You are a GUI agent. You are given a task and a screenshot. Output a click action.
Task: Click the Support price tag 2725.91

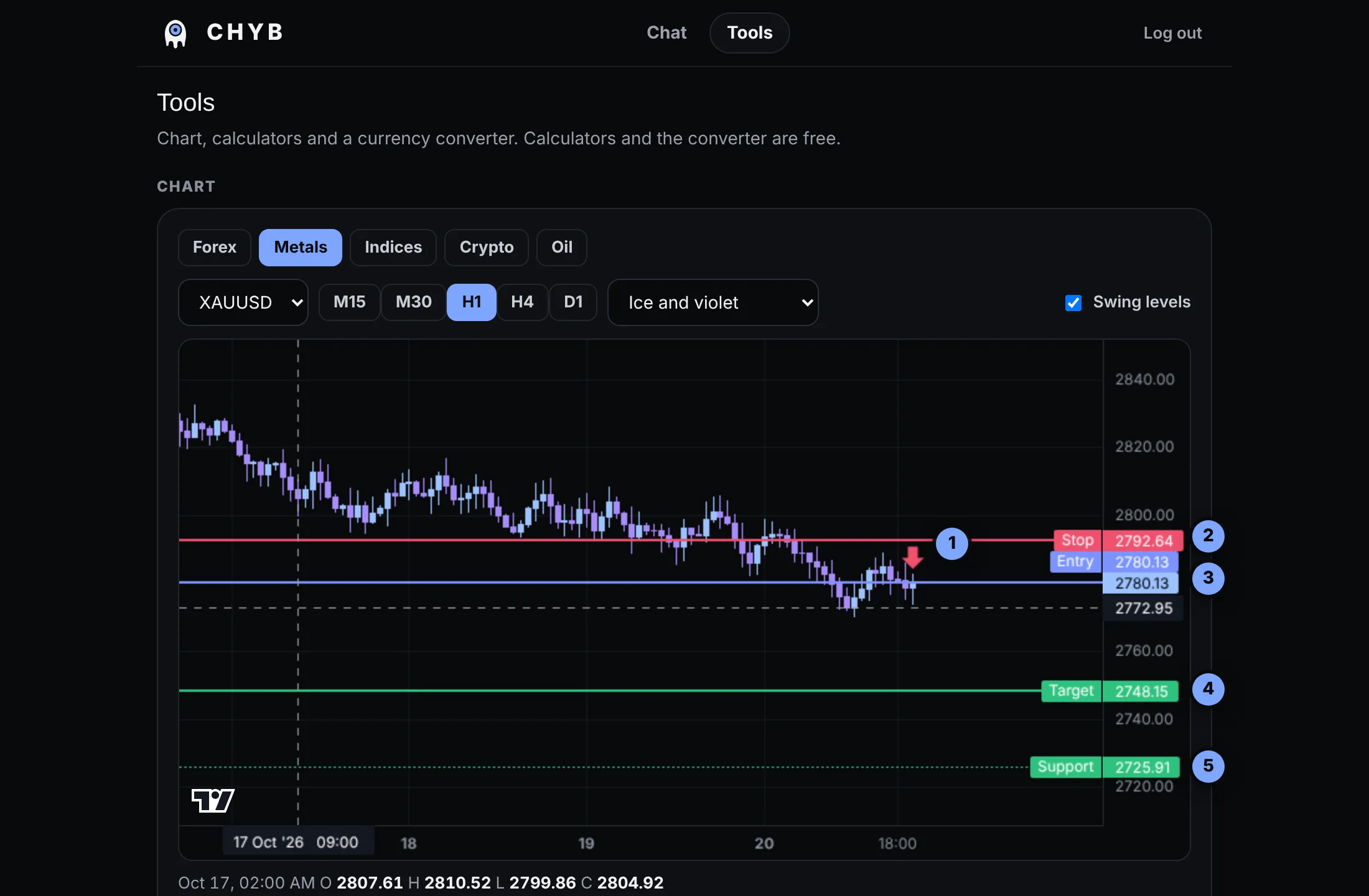[1142, 767]
